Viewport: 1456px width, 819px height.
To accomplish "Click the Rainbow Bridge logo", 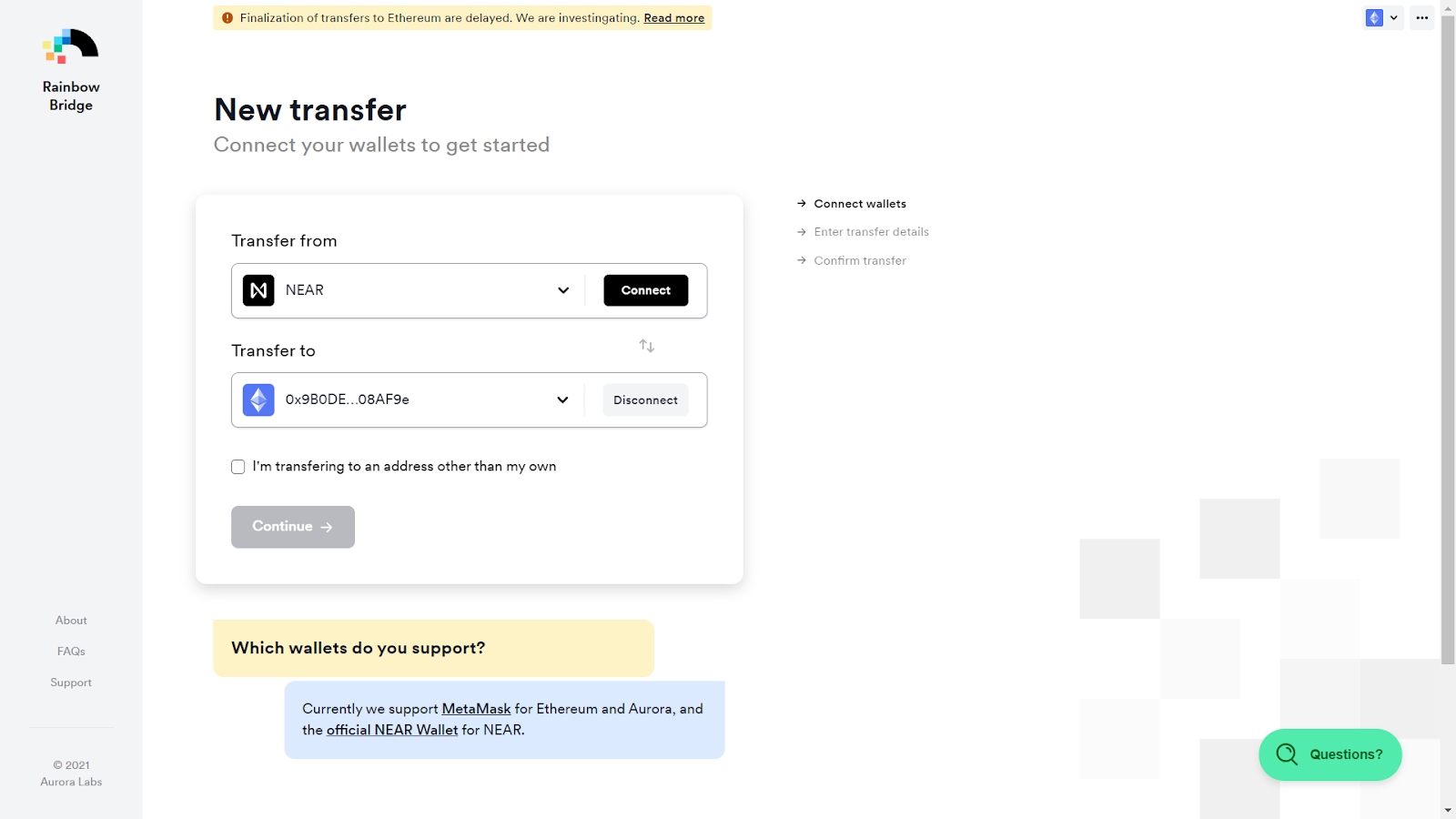I will (x=71, y=46).
